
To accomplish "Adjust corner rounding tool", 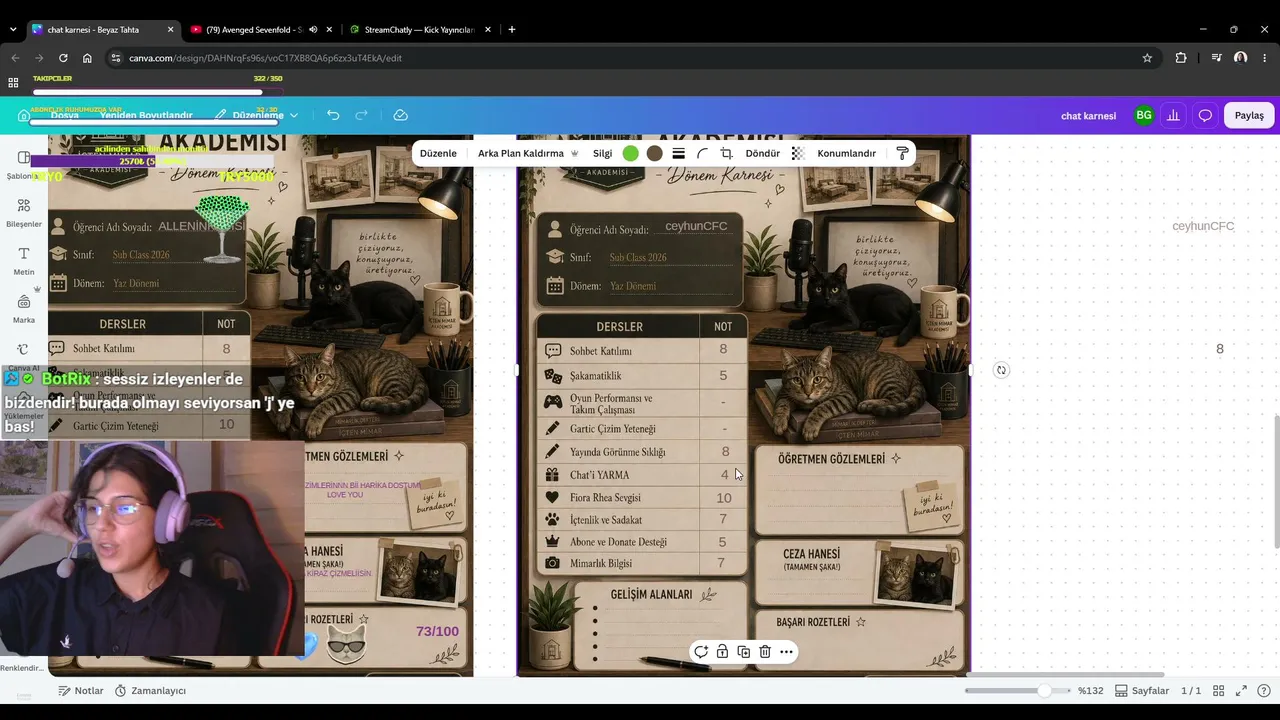I will [x=702, y=153].
